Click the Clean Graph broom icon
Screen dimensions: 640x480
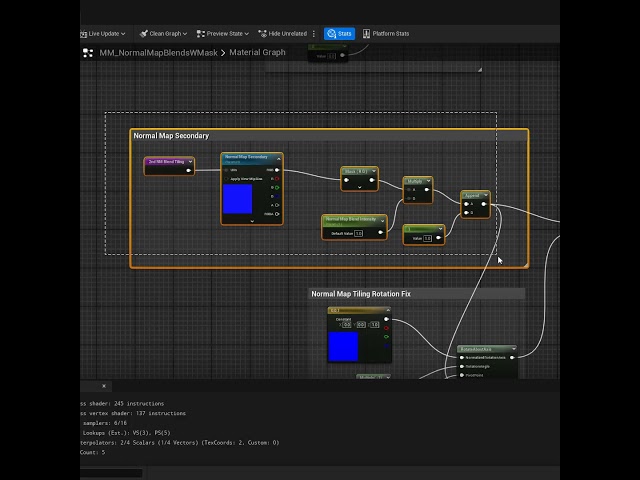(x=143, y=33)
